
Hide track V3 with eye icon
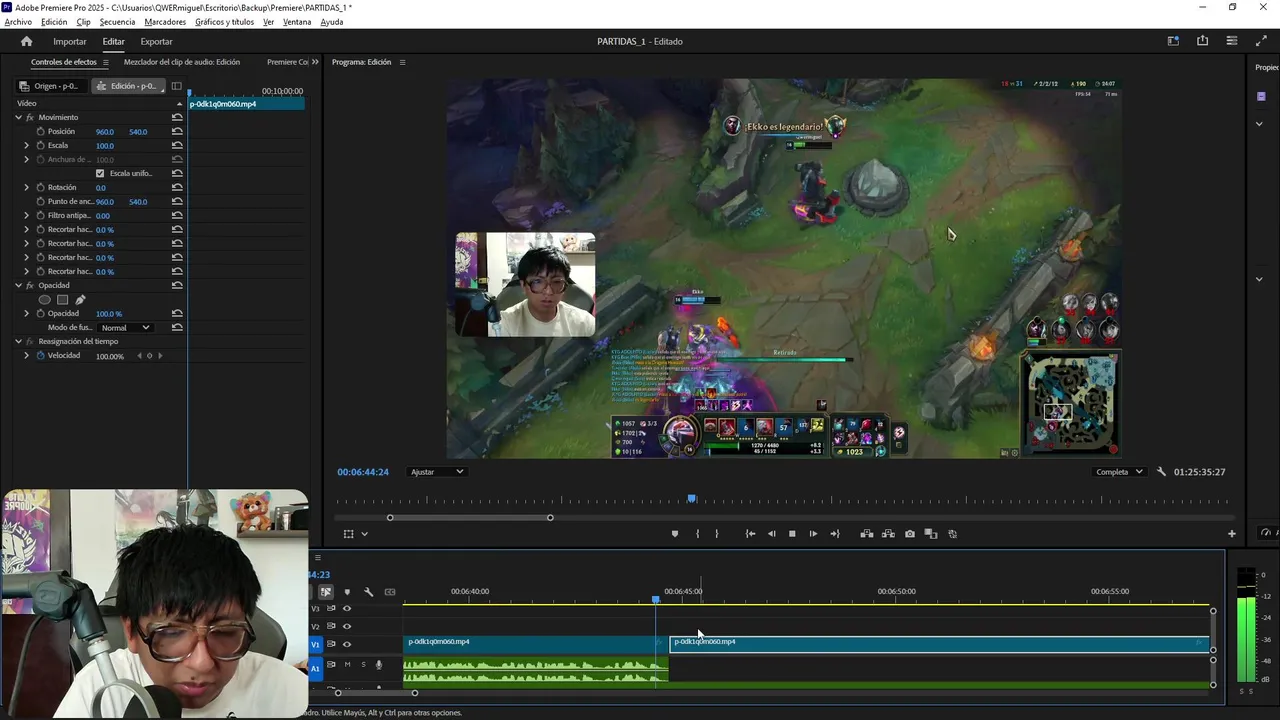point(347,608)
